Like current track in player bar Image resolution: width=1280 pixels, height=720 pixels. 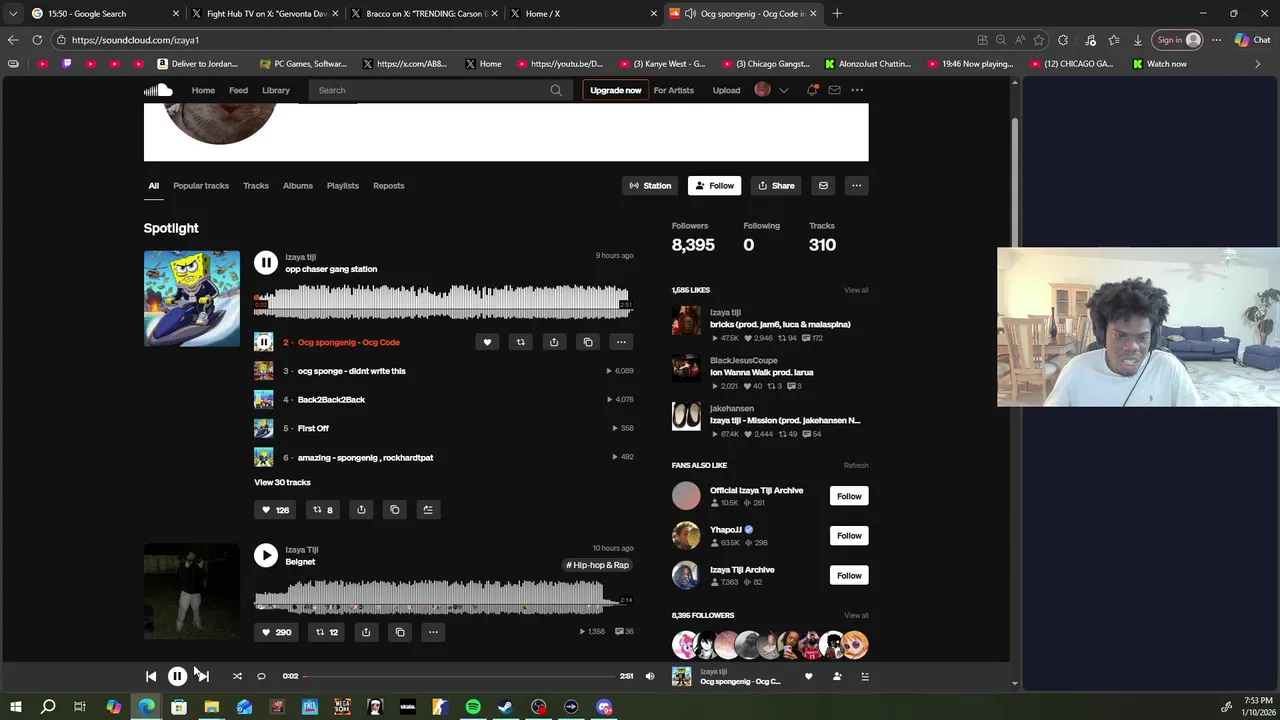click(x=809, y=676)
